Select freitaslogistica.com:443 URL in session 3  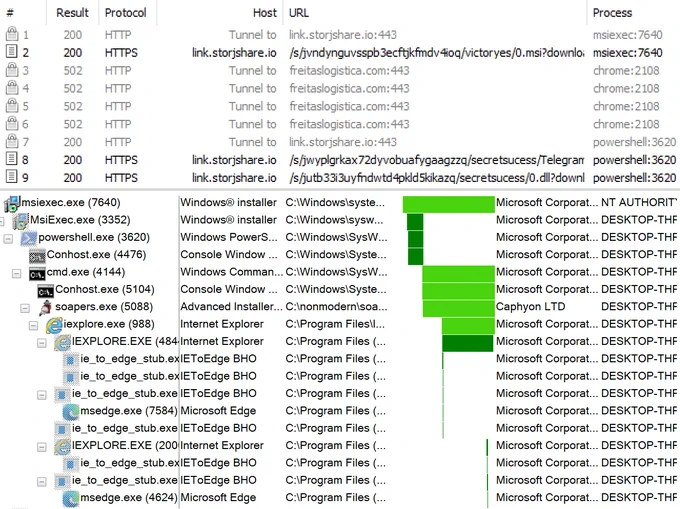(x=349, y=70)
